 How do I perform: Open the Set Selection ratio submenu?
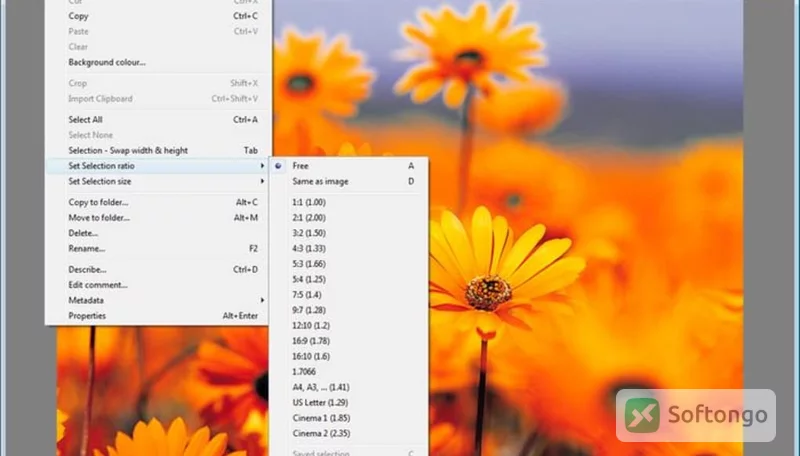click(158, 166)
